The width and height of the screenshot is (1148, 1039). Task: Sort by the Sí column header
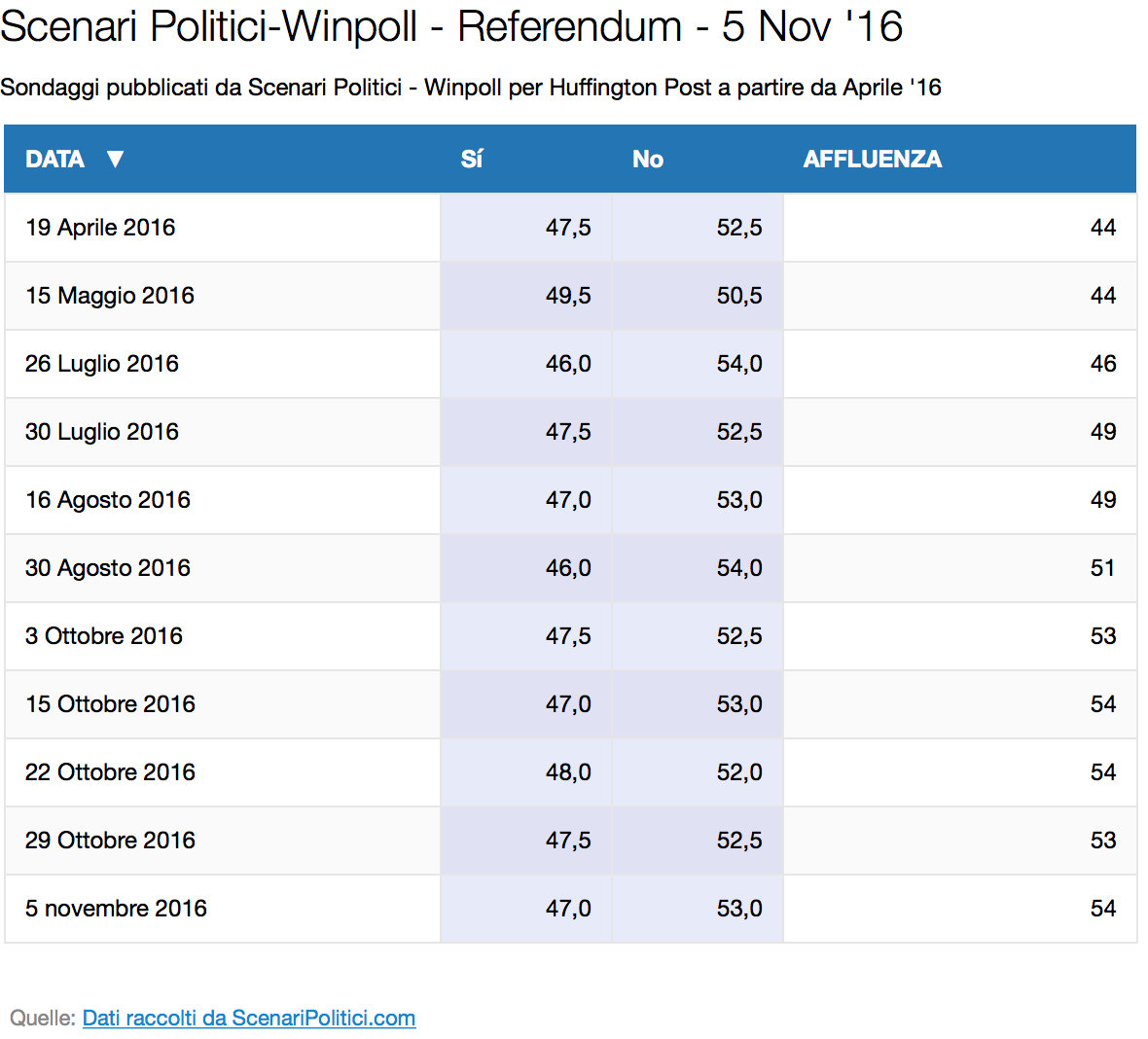tap(472, 159)
